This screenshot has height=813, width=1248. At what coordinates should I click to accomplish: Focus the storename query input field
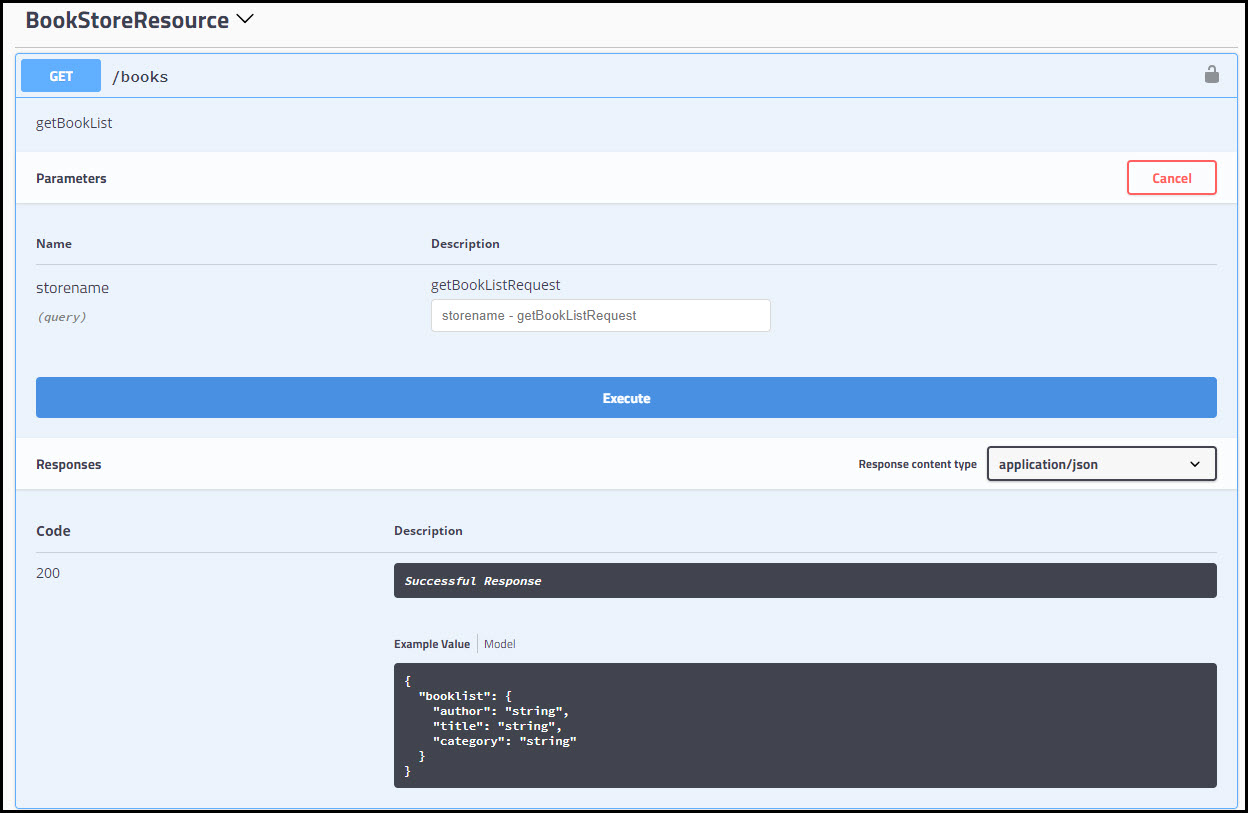pyautogui.click(x=600, y=315)
